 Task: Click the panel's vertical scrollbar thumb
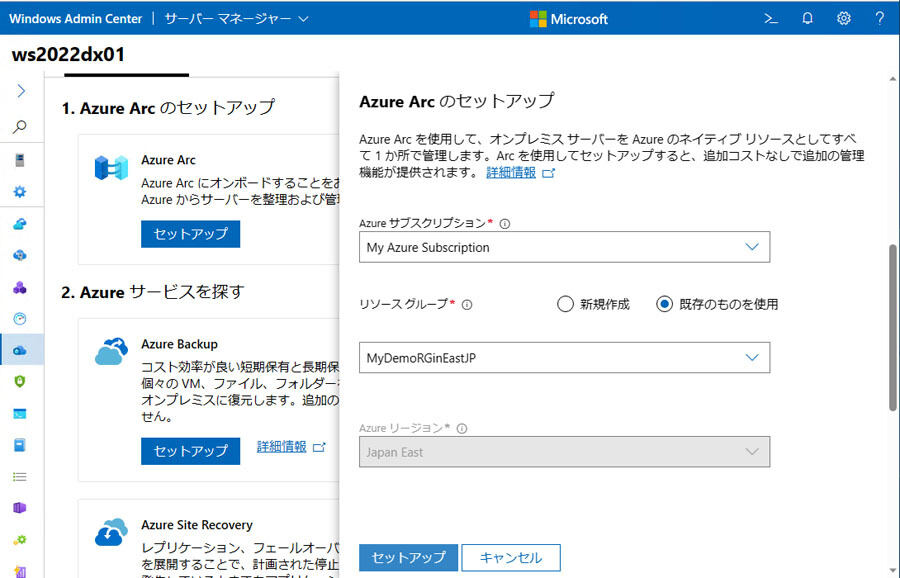pyautogui.click(x=893, y=327)
